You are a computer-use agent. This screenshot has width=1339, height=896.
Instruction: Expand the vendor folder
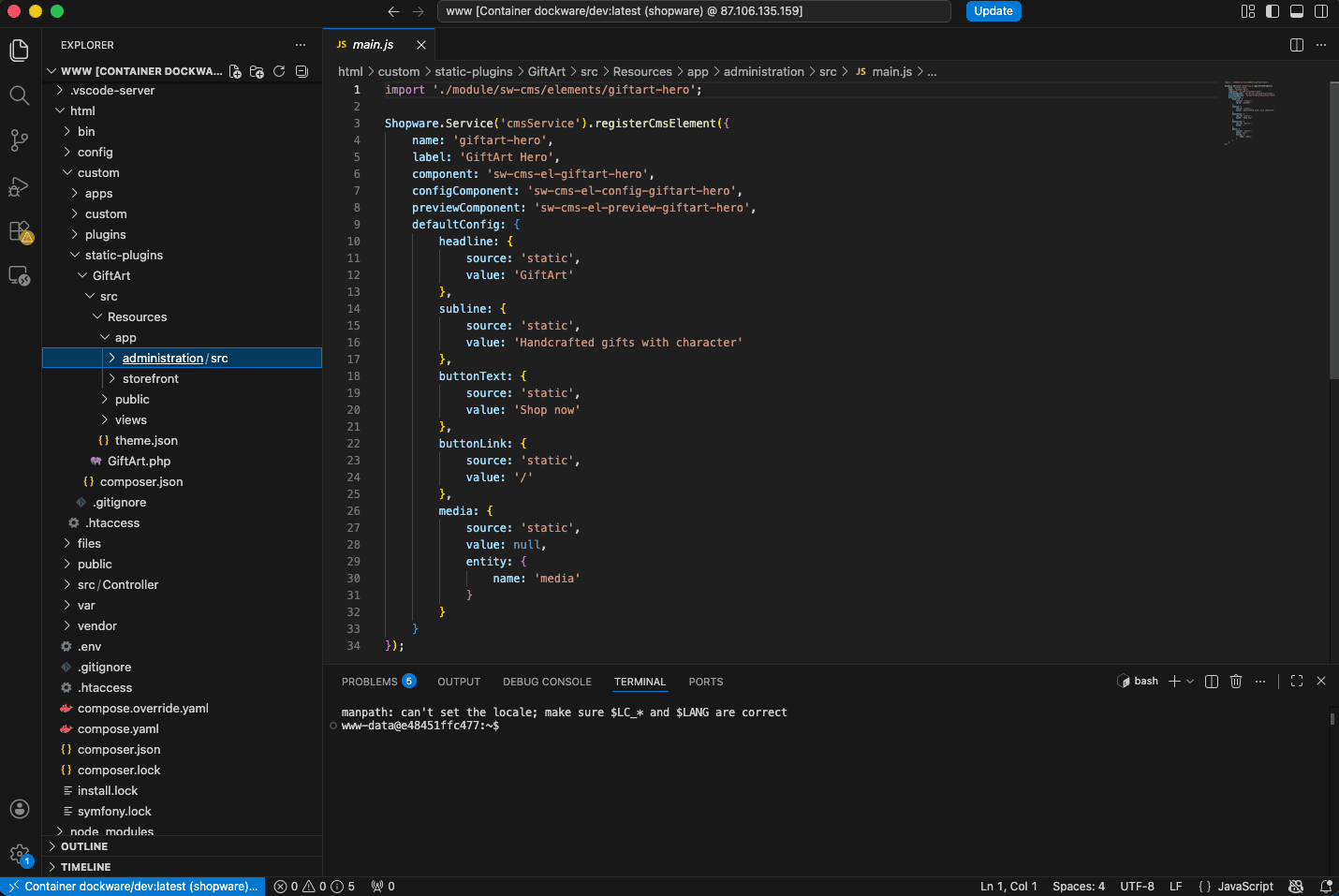[182, 625]
